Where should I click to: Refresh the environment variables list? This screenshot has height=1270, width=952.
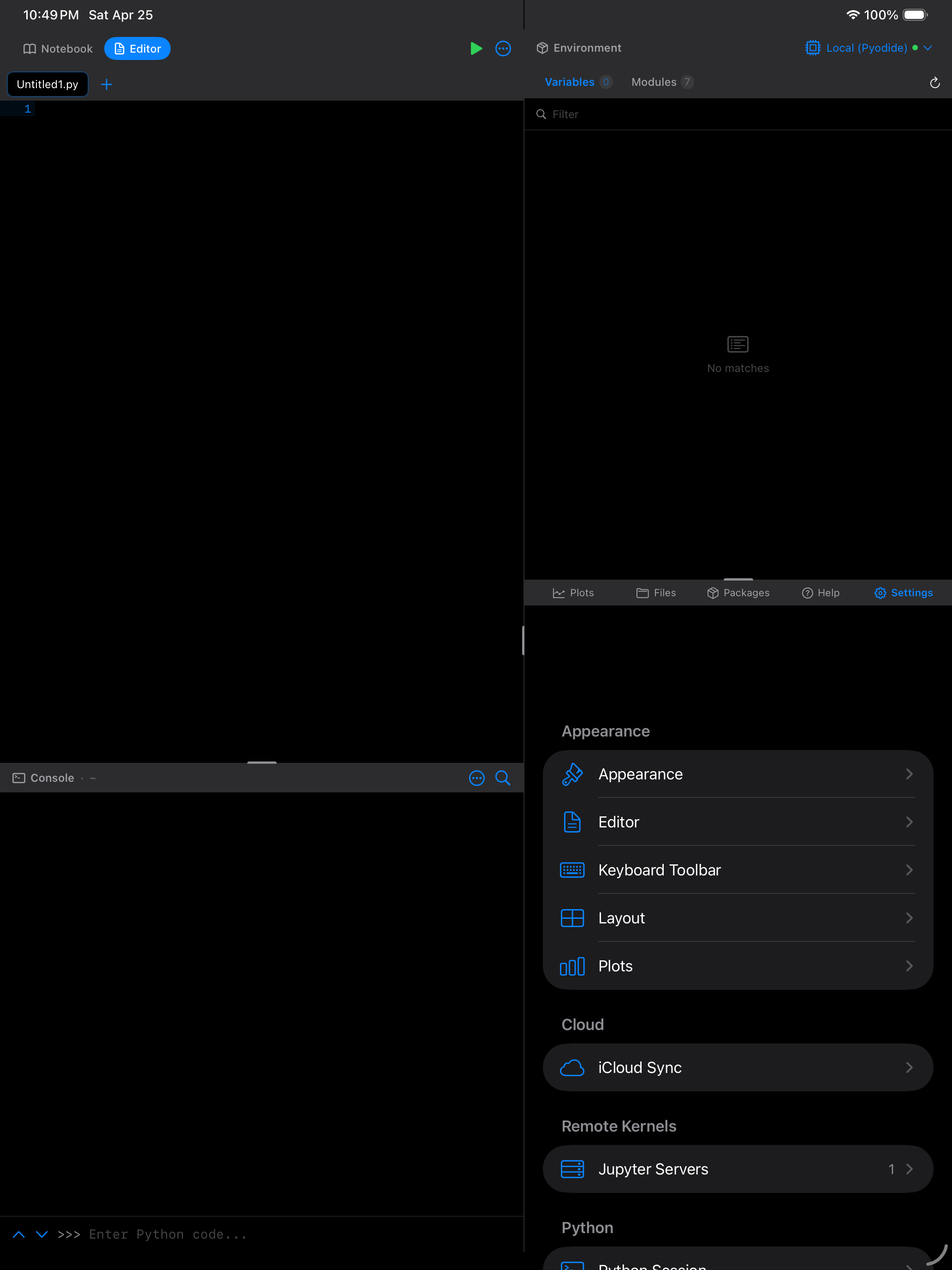click(934, 83)
